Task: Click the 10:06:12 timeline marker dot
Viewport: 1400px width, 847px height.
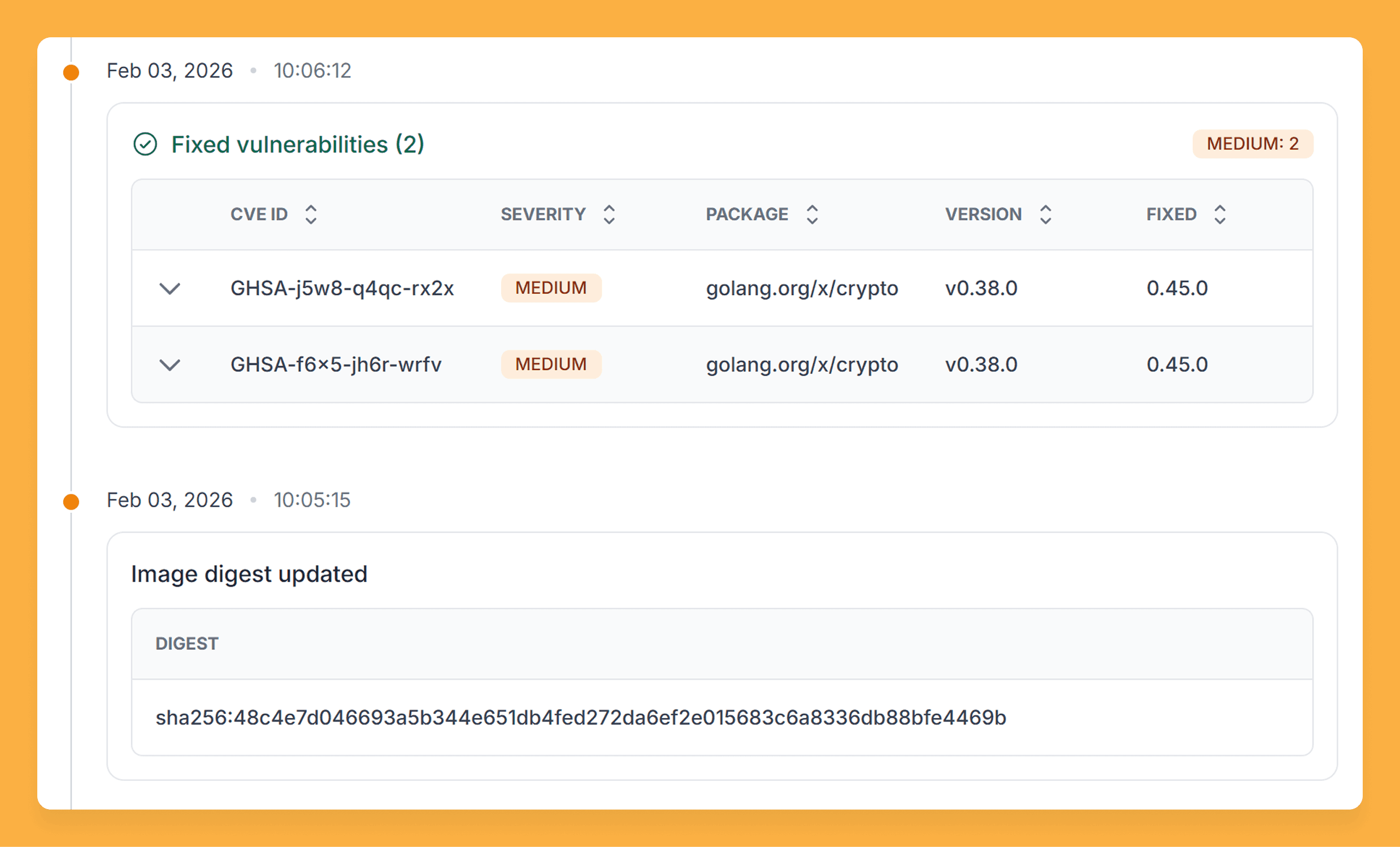Action: pos(71,72)
